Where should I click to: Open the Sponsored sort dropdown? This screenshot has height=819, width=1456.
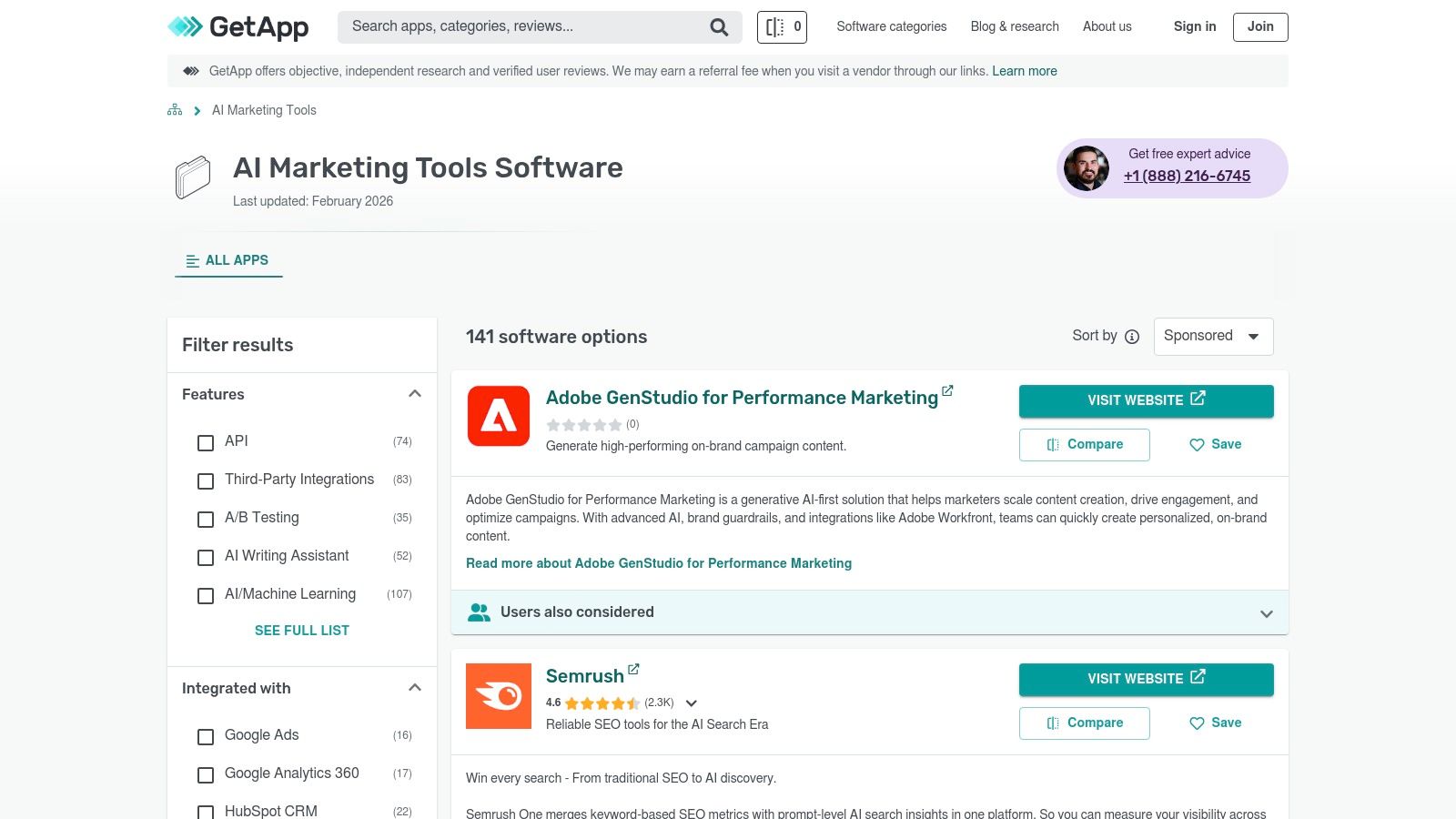(1213, 337)
